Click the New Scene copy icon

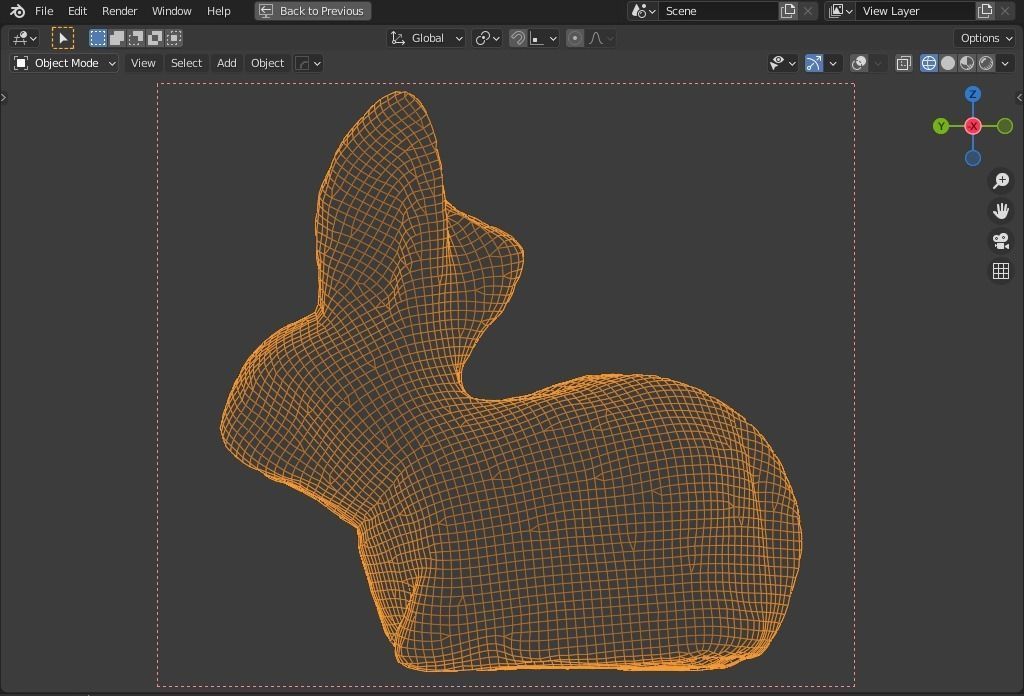(788, 11)
